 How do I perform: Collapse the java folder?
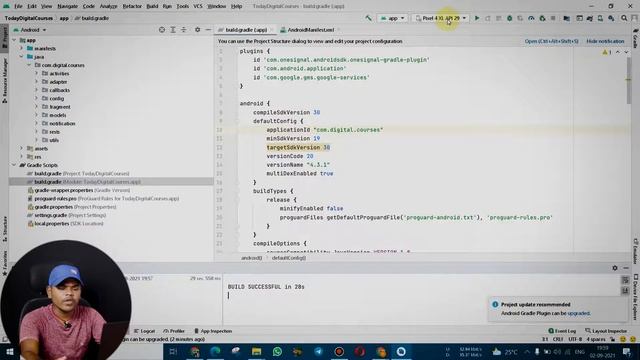tap(22, 57)
